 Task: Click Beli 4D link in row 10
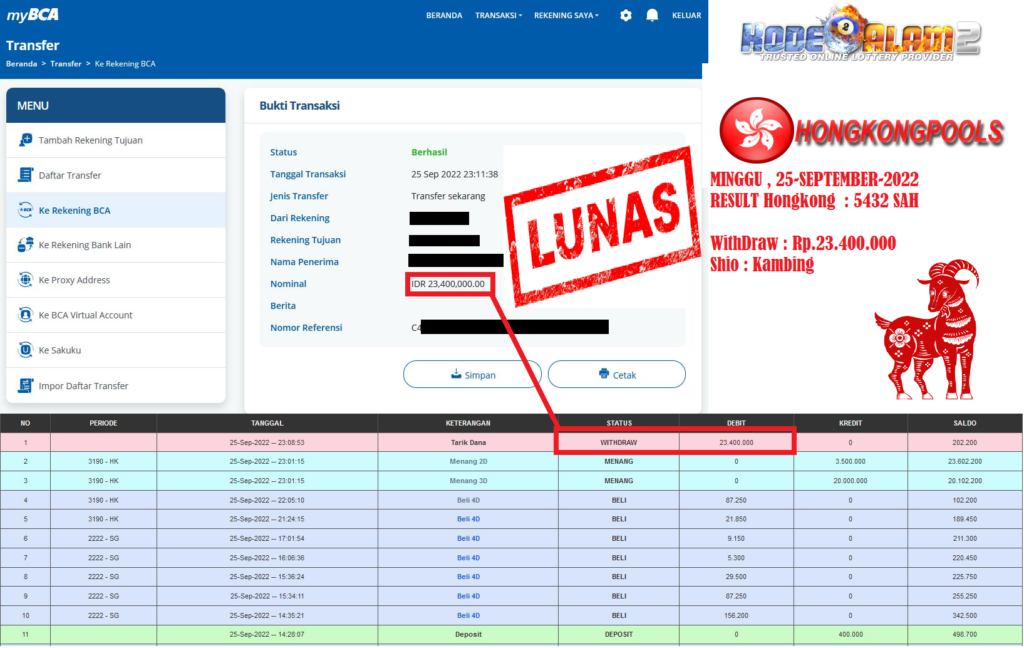coord(468,615)
